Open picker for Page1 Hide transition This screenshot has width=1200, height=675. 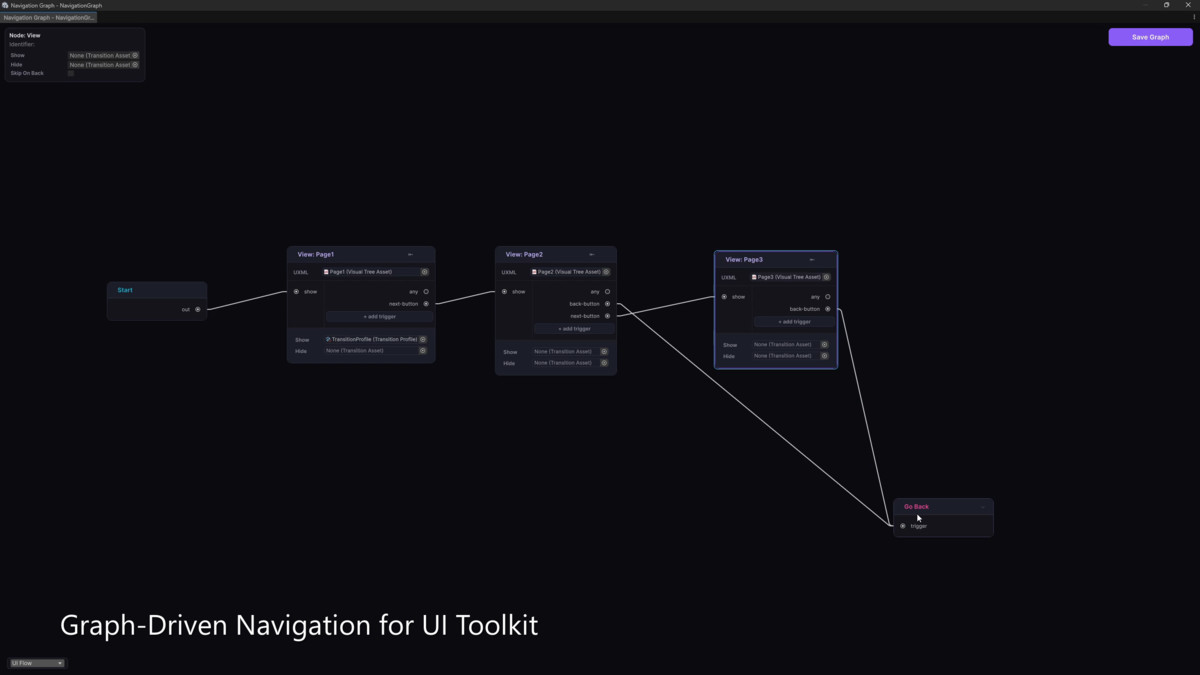click(x=423, y=351)
